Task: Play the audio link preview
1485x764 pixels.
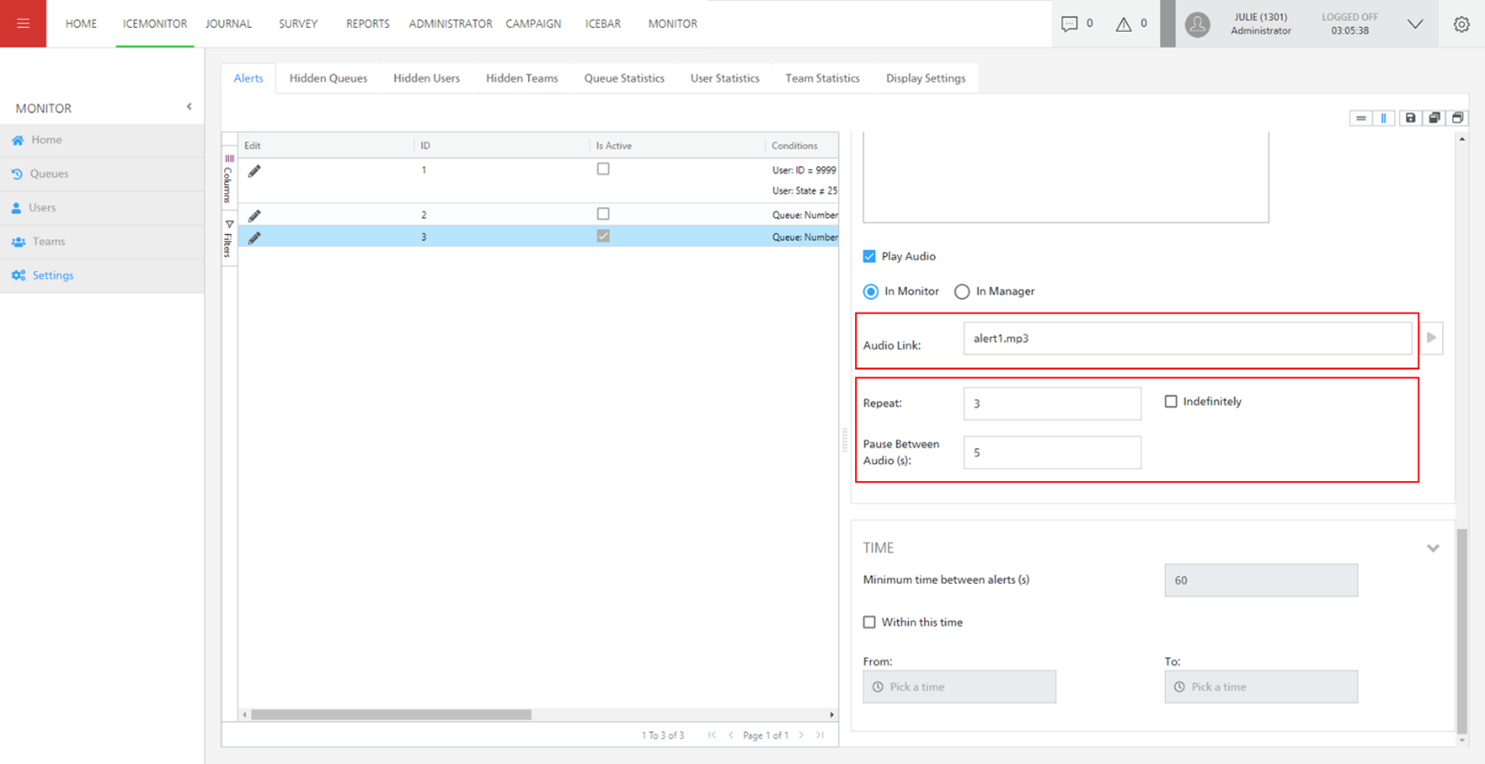Action: point(1432,338)
